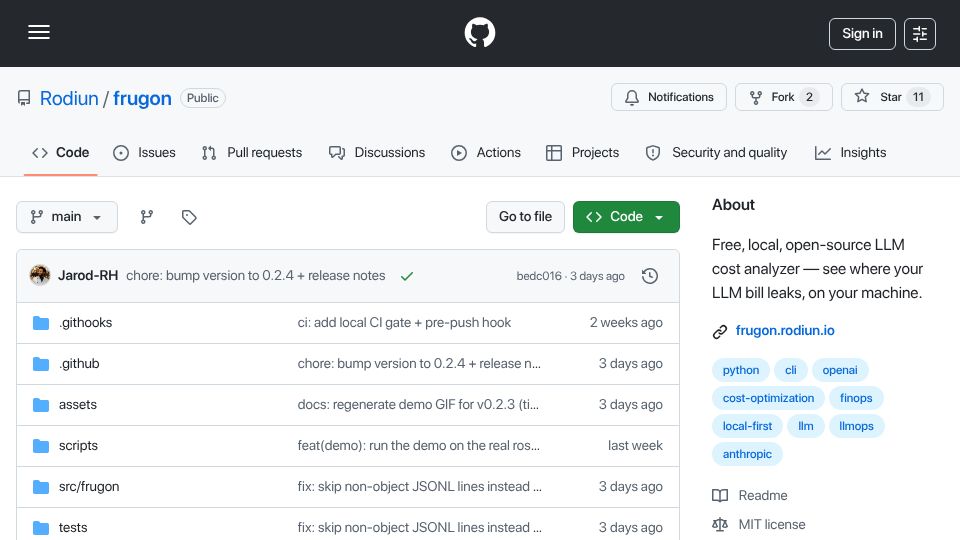View the fork count 2
The image size is (960, 540).
click(809, 97)
